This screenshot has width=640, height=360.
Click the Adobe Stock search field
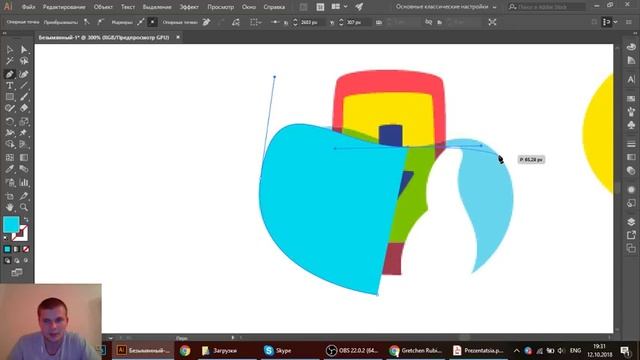point(547,7)
